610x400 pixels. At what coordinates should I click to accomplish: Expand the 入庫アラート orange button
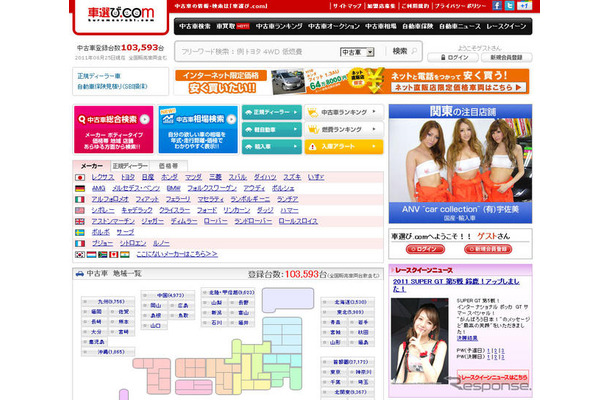point(344,147)
